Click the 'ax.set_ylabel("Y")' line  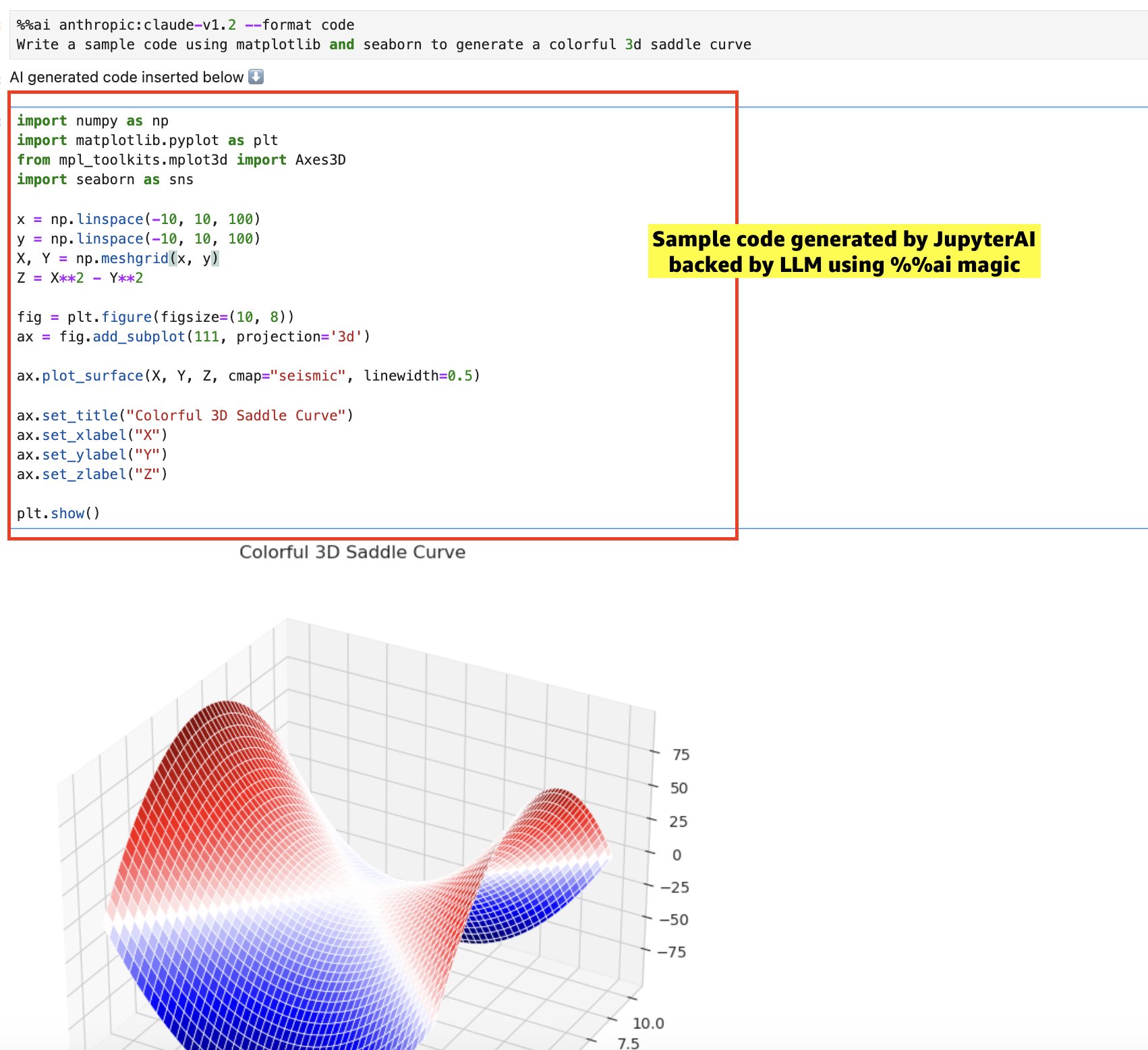(x=92, y=455)
